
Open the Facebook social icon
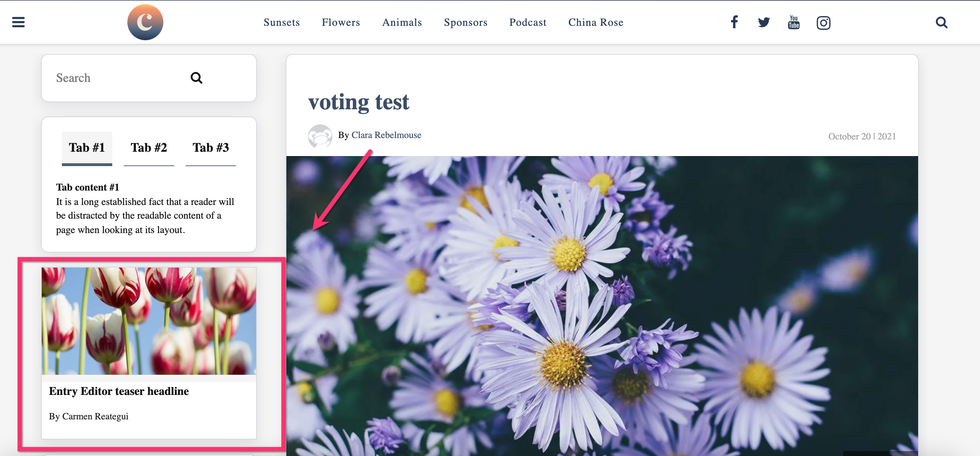click(734, 22)
